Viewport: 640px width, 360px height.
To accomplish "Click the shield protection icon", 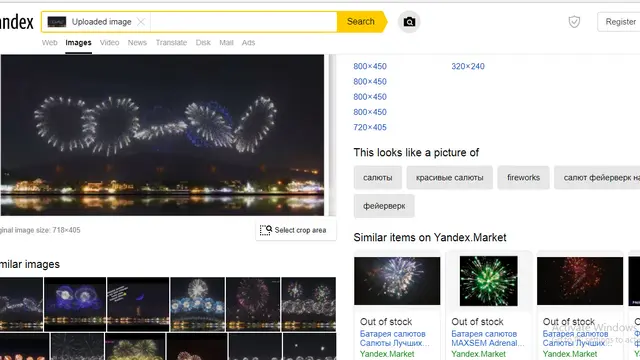I will [x=574, y=22].
